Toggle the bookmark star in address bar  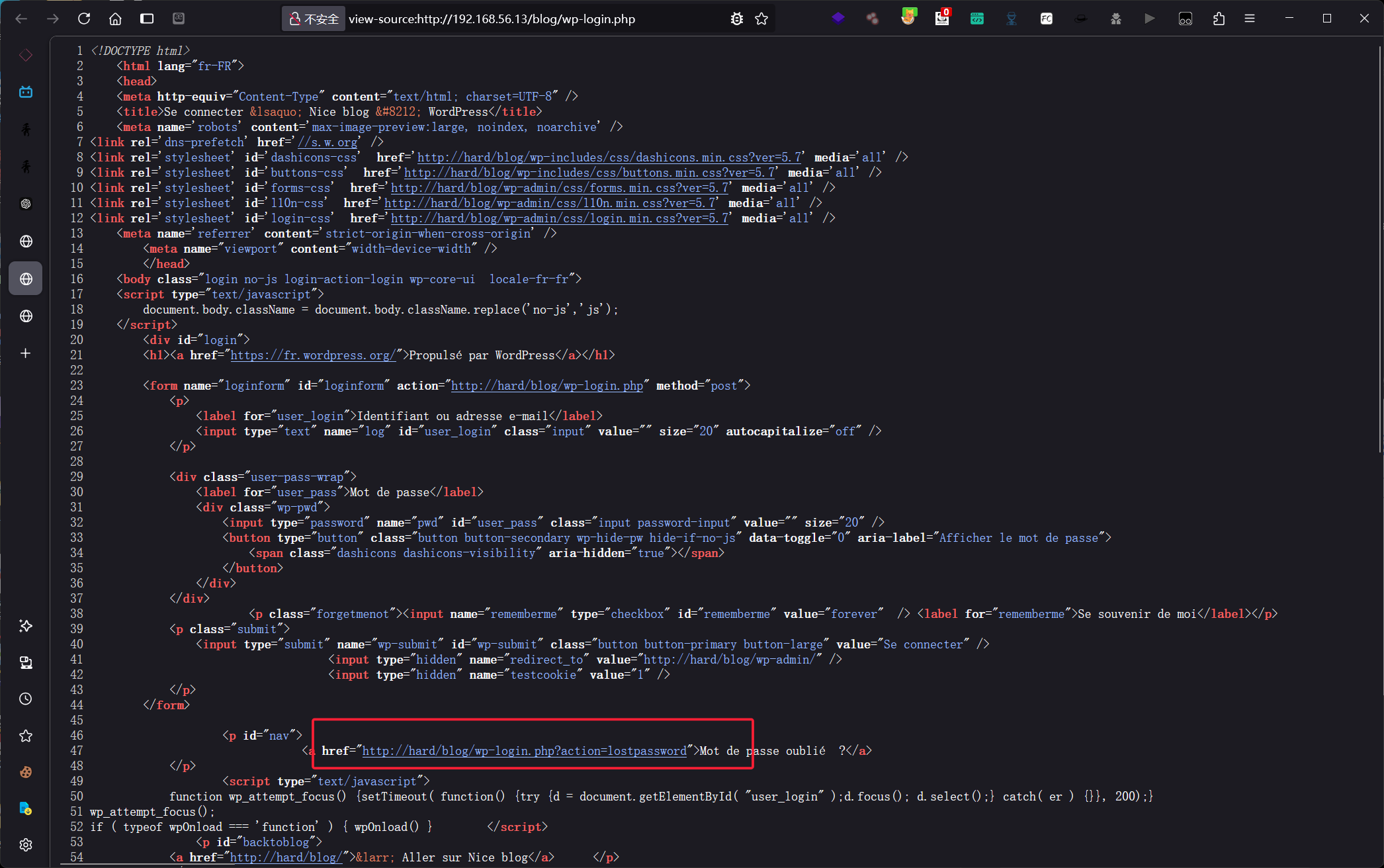761,19
